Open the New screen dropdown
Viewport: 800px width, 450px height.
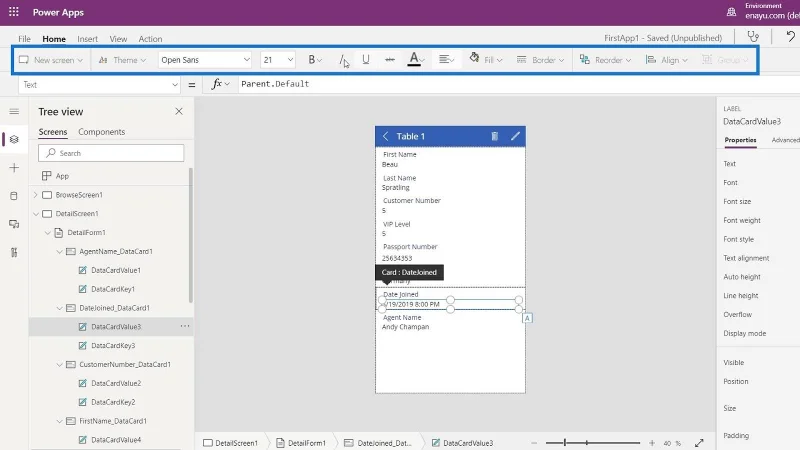(x=51, y=60)
